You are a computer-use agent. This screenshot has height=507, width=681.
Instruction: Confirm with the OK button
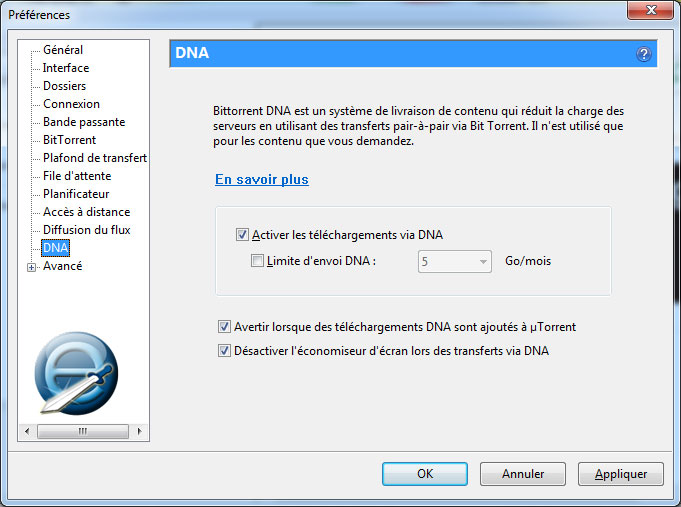click(425, 474)
